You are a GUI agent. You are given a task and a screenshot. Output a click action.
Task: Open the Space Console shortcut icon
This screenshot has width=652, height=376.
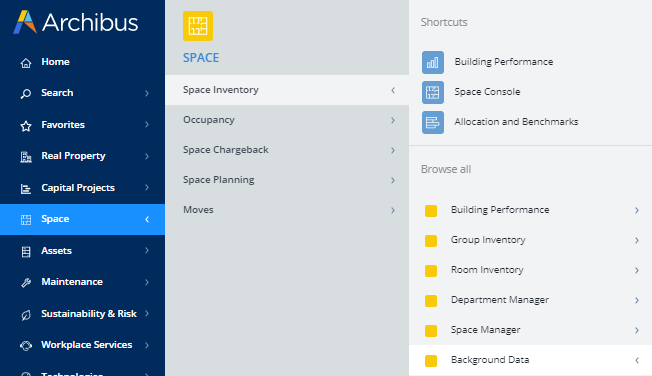[432, 92]
